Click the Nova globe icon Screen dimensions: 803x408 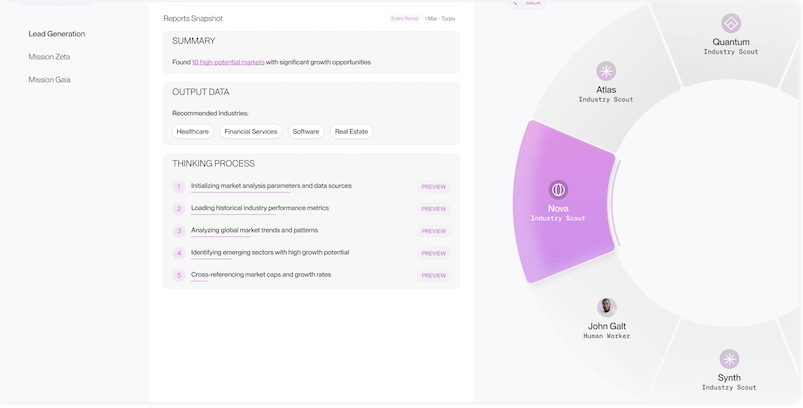[558, 190]
